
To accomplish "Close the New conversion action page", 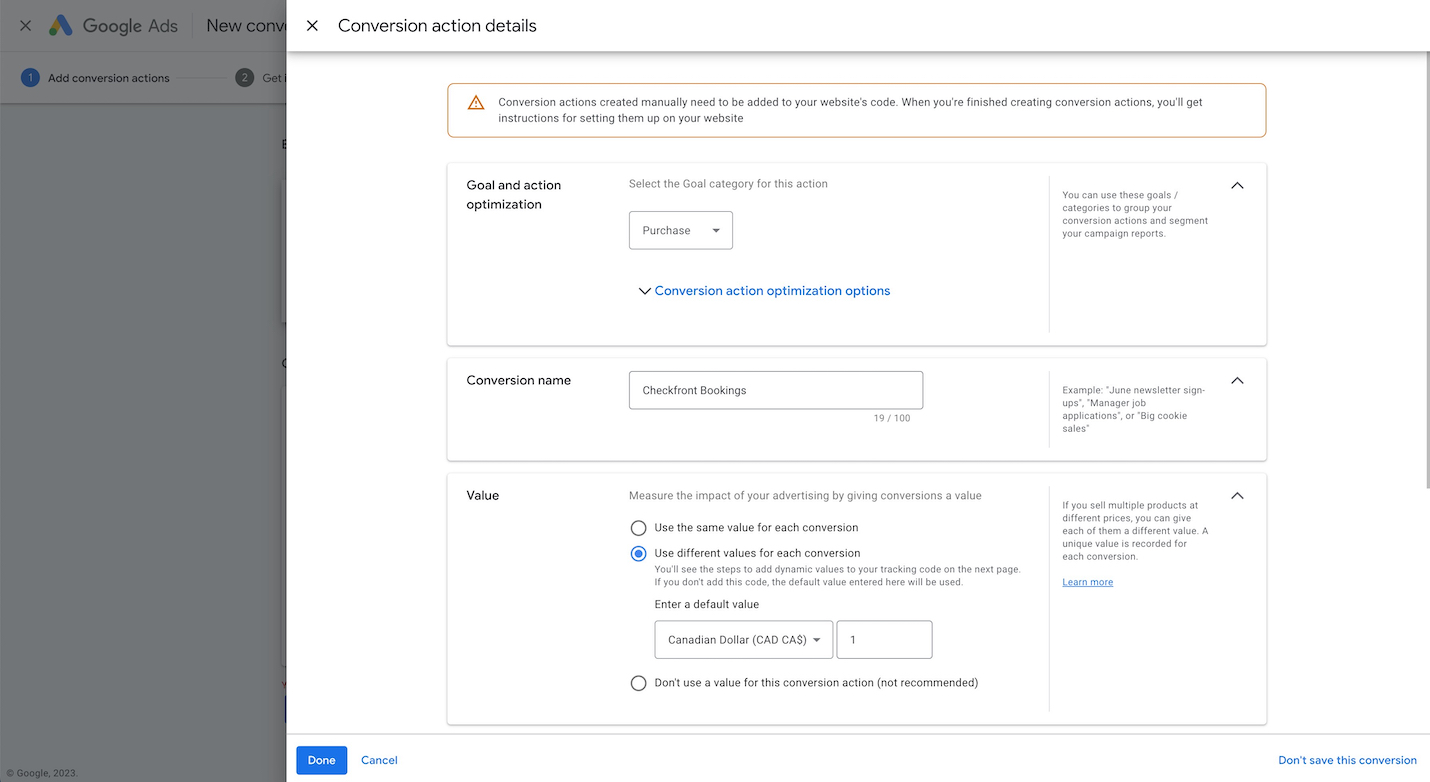I will (26, 26).
